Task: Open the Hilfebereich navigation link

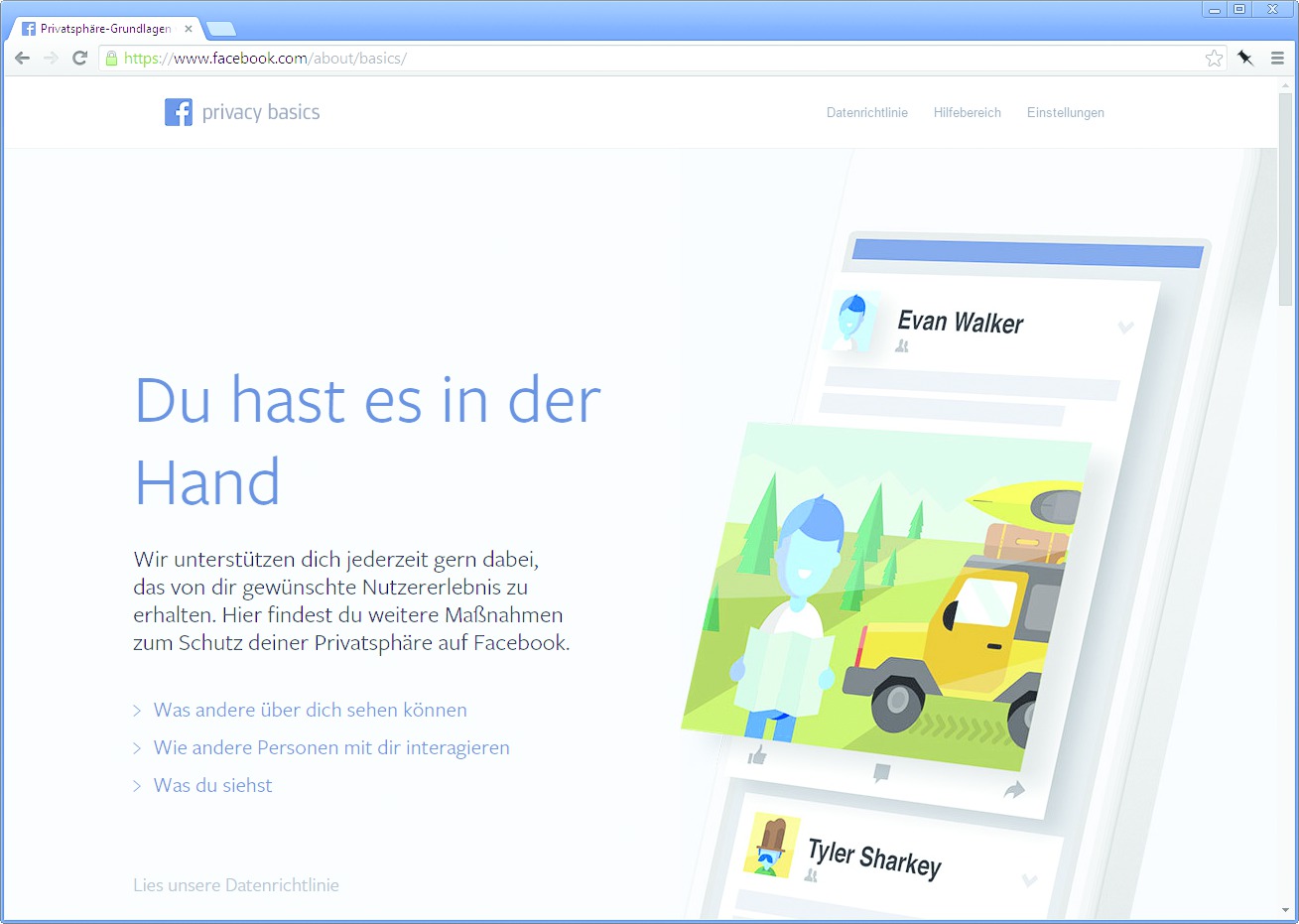Action: [x=968, y=113]
